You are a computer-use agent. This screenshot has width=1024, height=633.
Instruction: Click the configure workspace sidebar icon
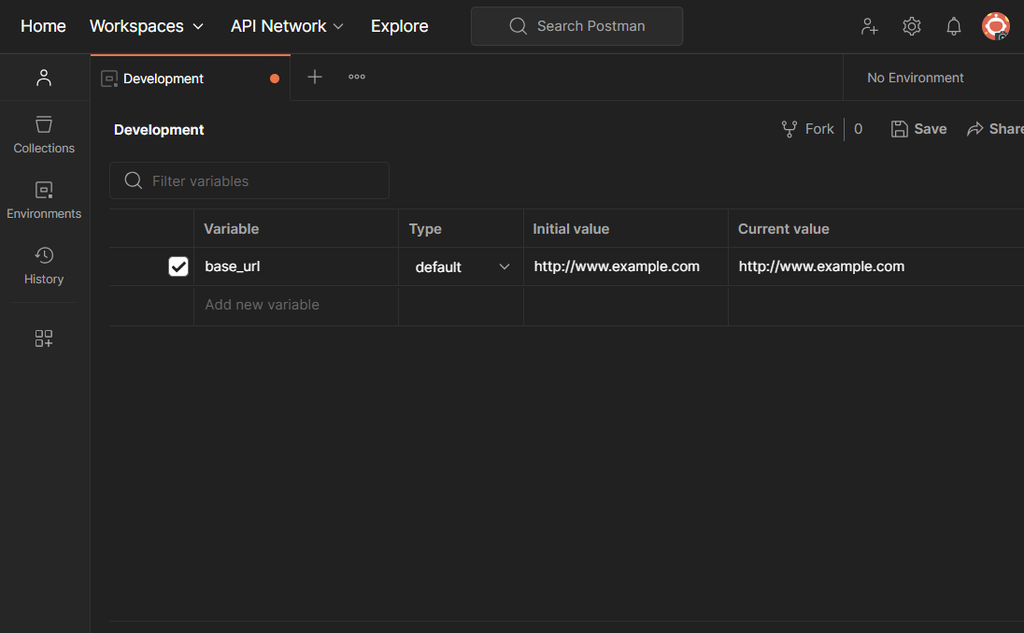click(x=44, y=339)
